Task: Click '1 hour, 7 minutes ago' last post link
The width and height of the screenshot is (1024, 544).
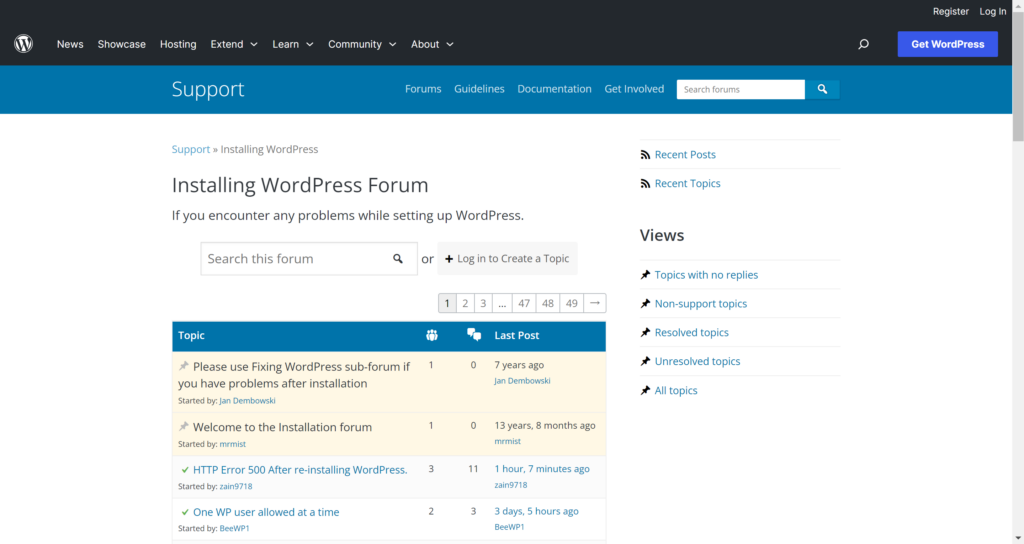Action: click(x=541, y=469)
